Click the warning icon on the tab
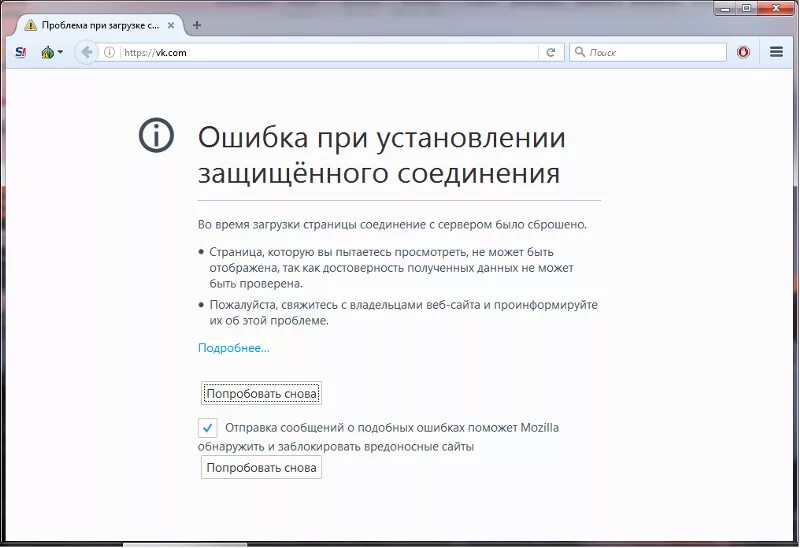 [x=31, y=25]
